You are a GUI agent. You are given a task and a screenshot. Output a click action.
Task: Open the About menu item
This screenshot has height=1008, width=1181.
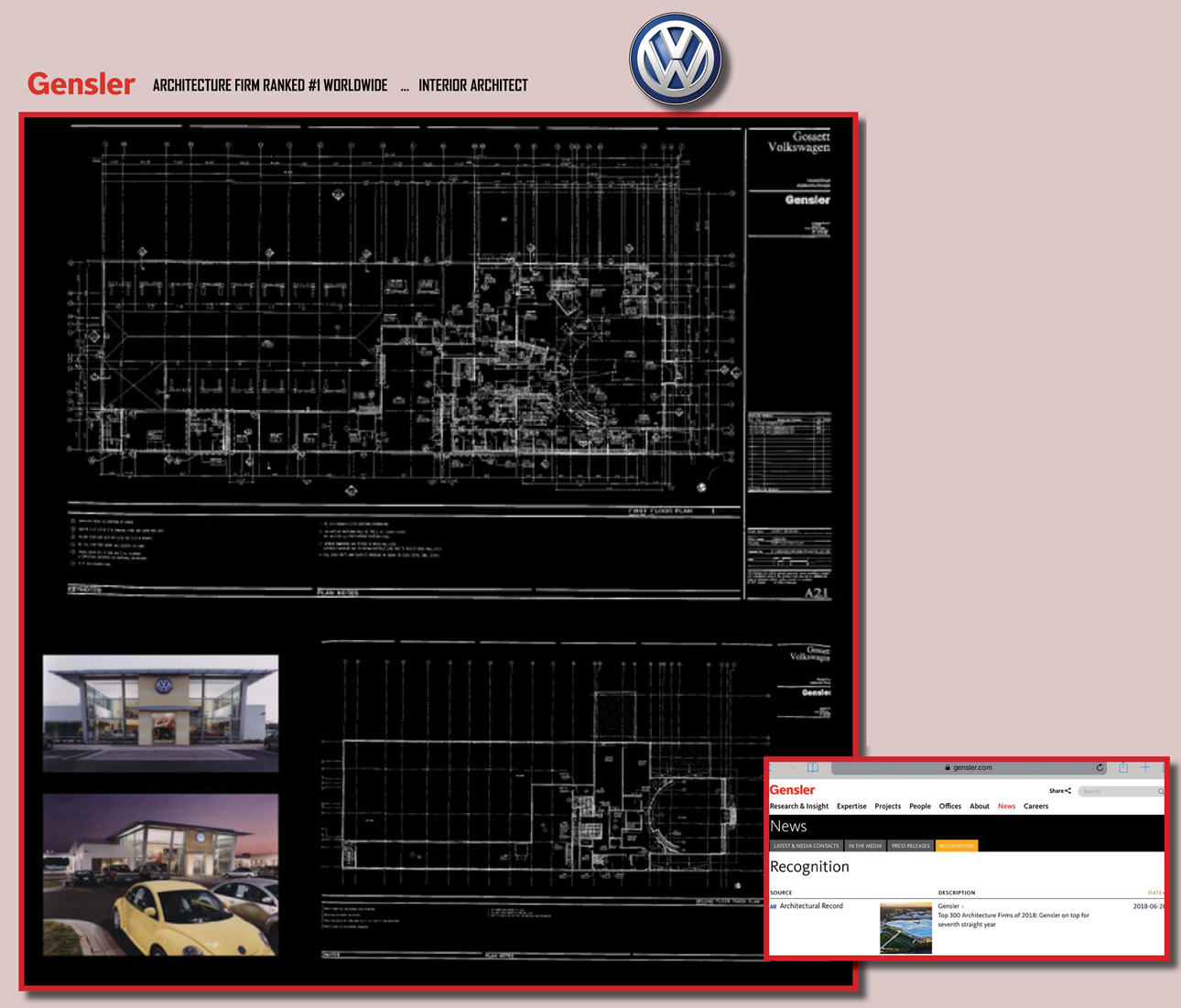(x=980, y=807)
